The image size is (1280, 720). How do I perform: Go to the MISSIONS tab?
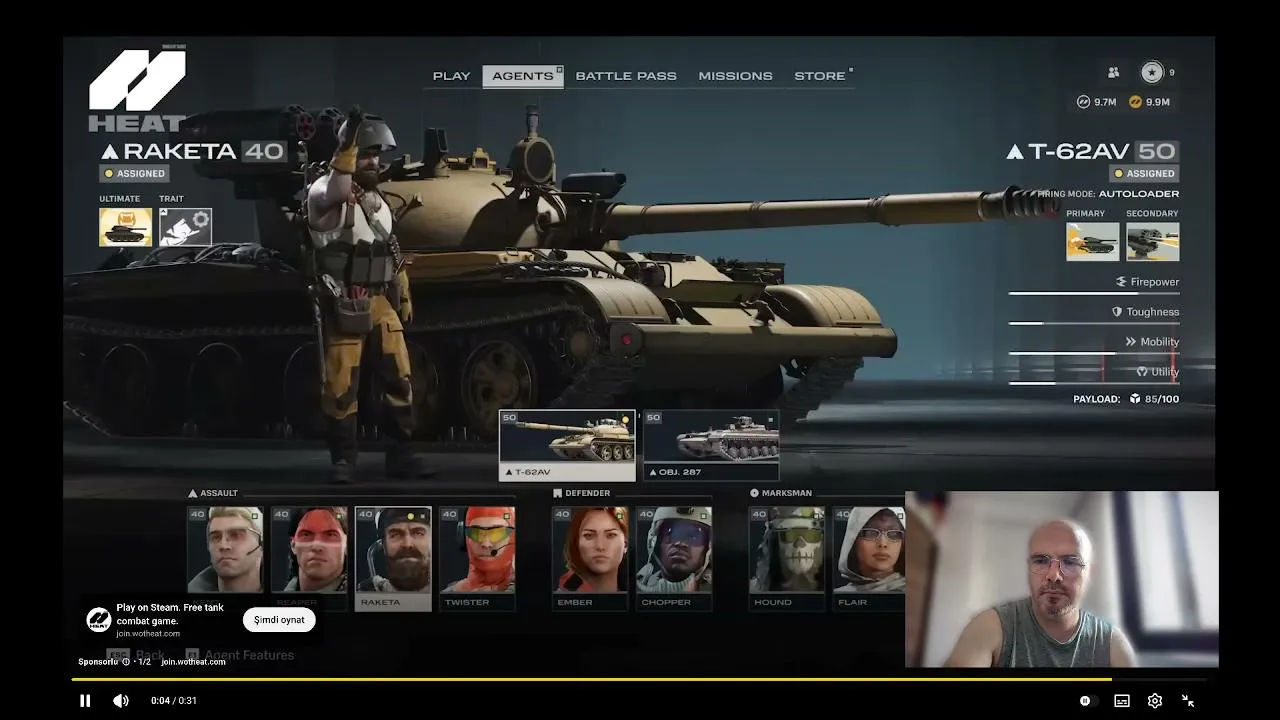[x=735, y=76]
